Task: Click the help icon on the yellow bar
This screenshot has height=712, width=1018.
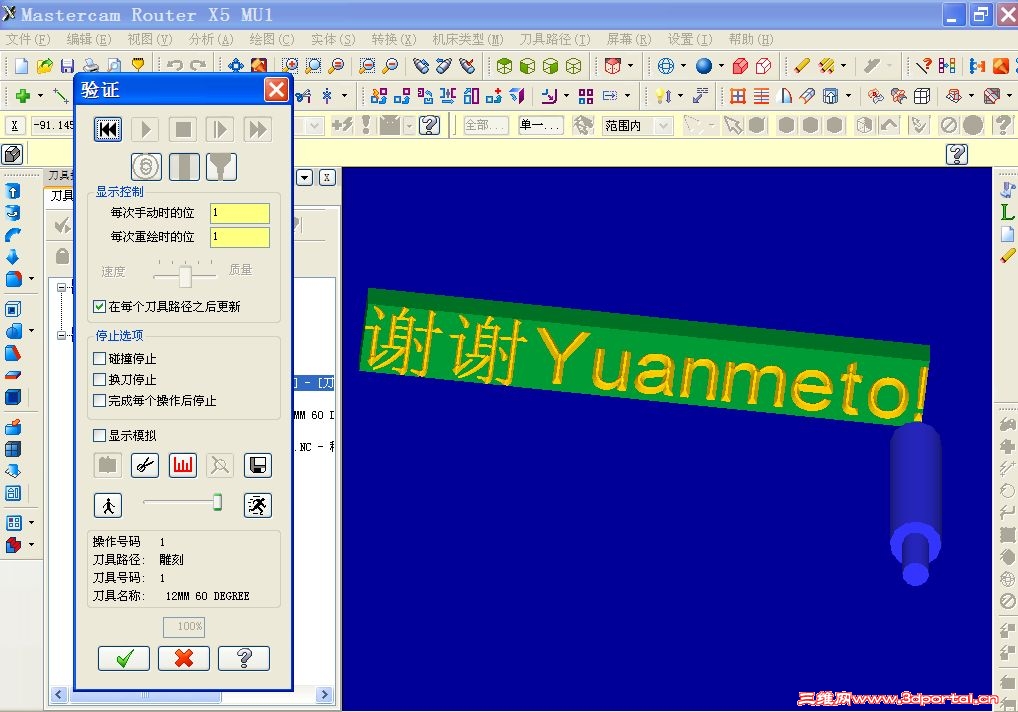Action: (x=957, y=154)
